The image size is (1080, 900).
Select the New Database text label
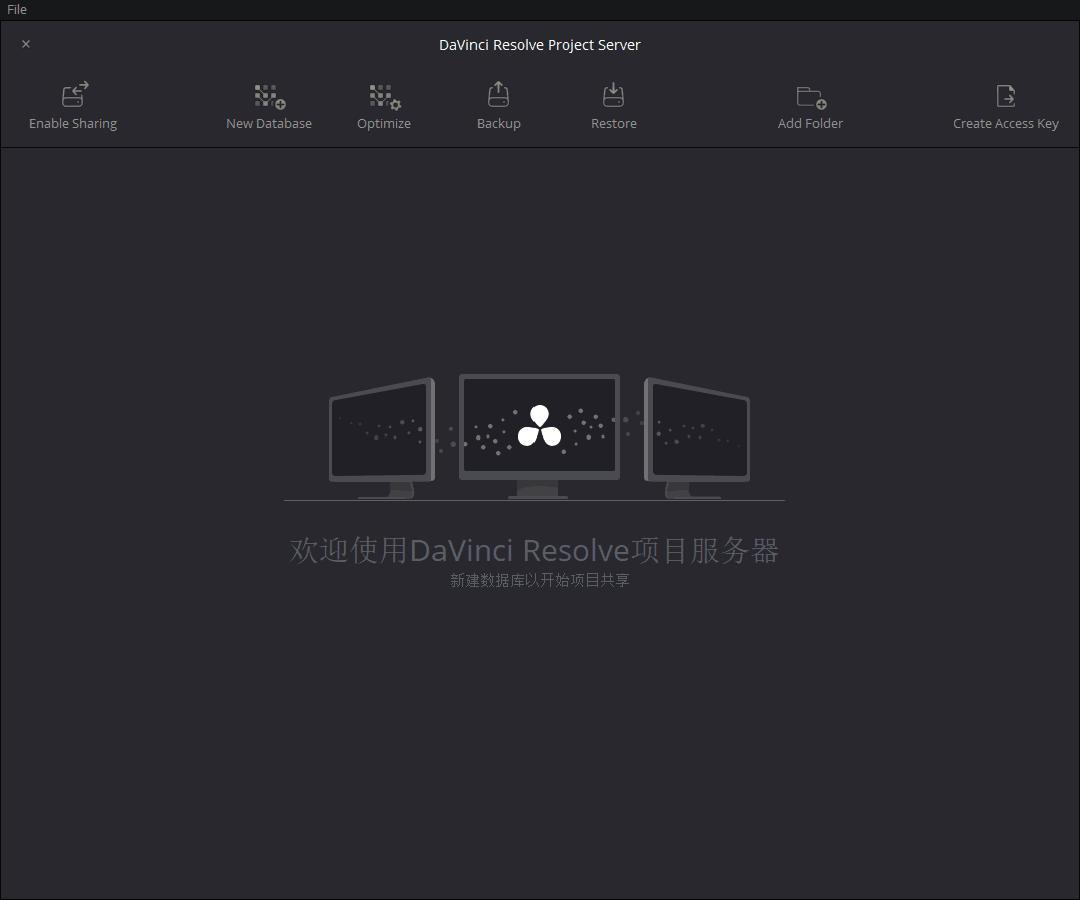pos(269,124)
